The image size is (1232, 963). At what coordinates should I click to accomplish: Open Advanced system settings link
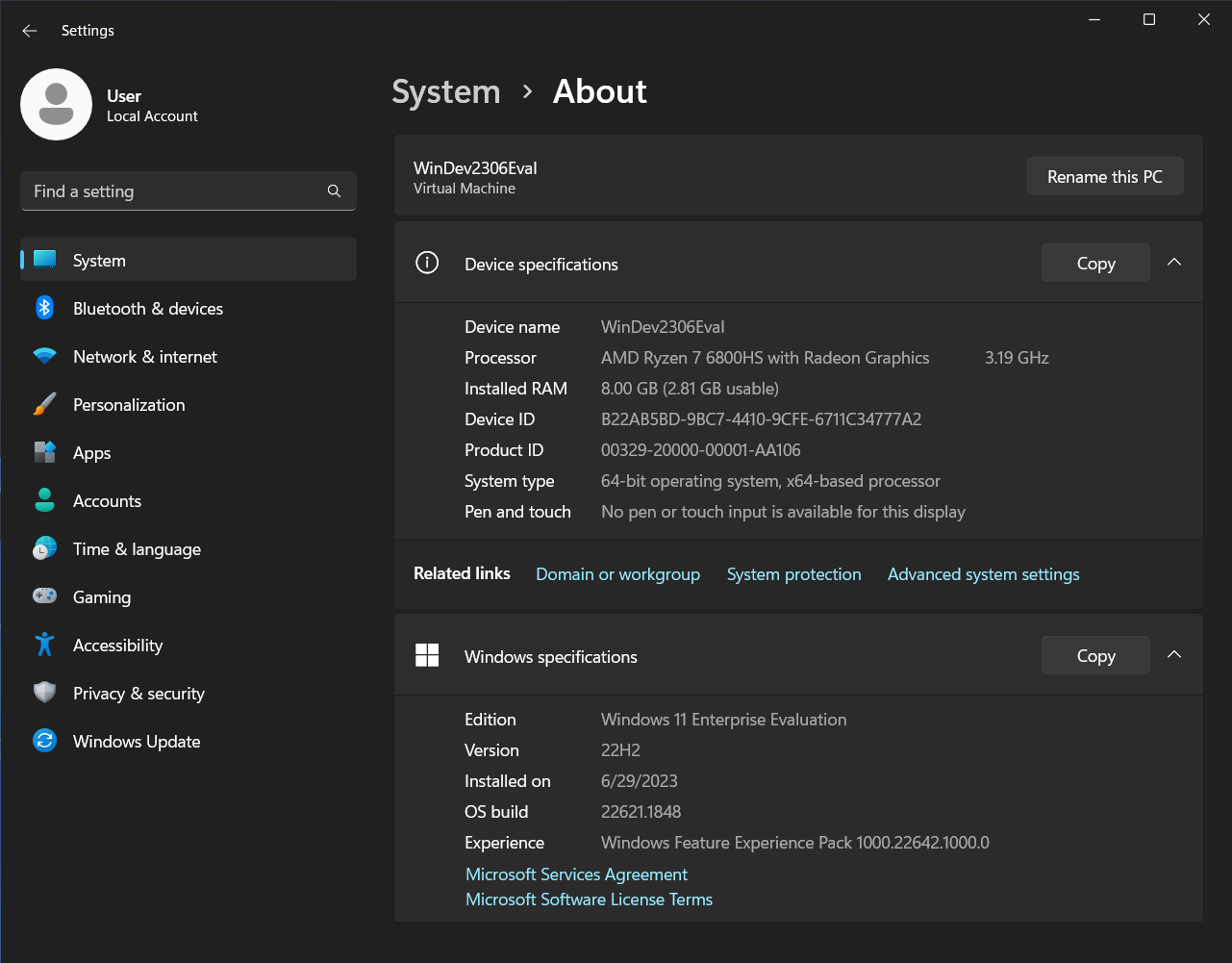coord(983,574)
